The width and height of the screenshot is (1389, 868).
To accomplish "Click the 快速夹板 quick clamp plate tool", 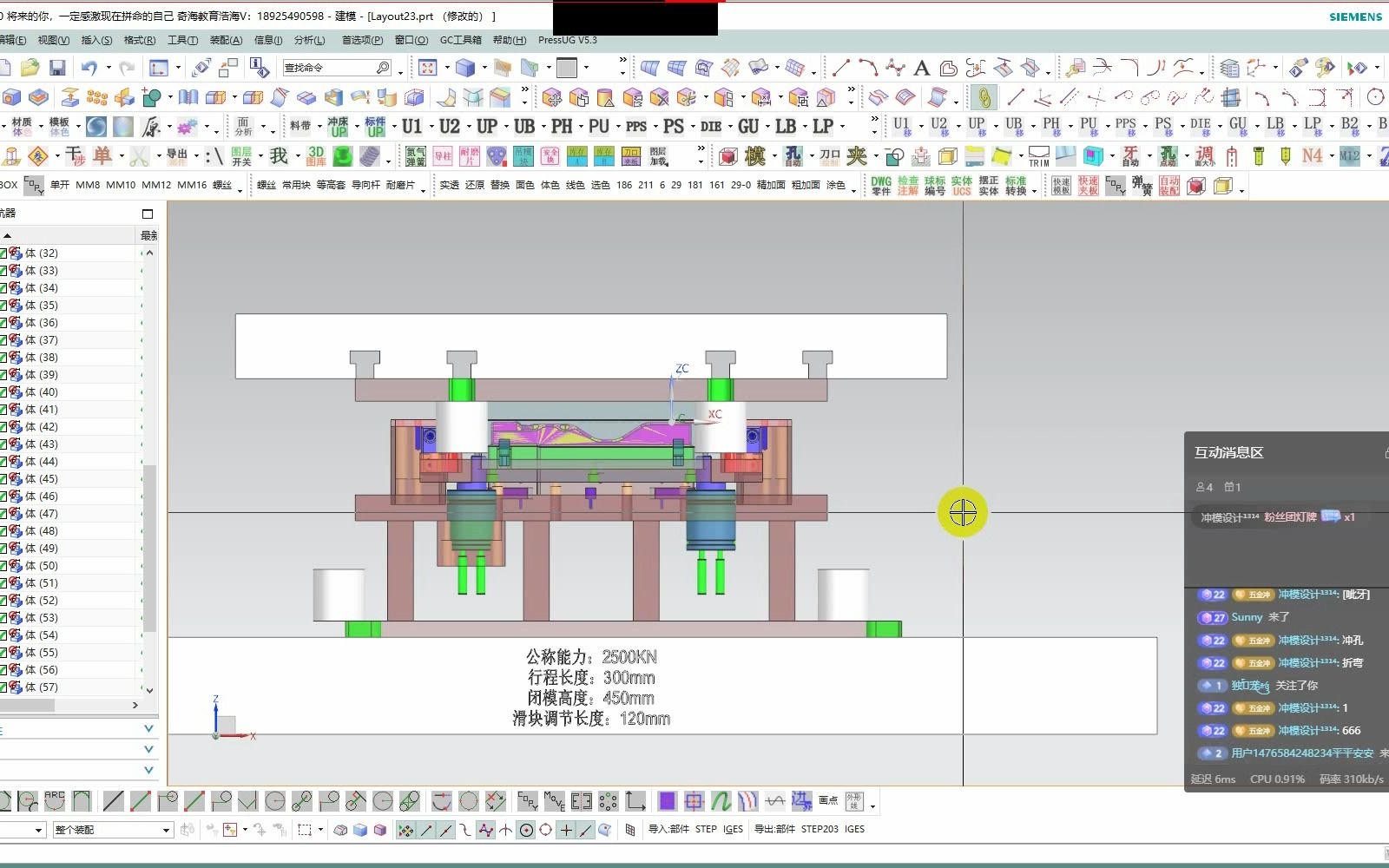I will [1089, 185].
